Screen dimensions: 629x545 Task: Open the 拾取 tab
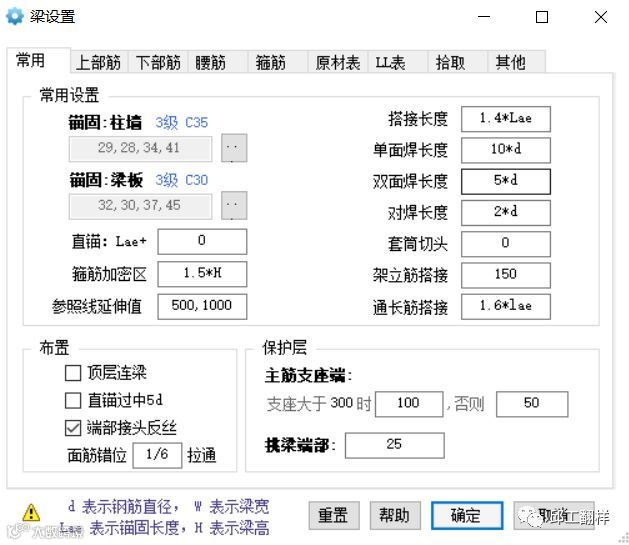[x=458, y=62]
